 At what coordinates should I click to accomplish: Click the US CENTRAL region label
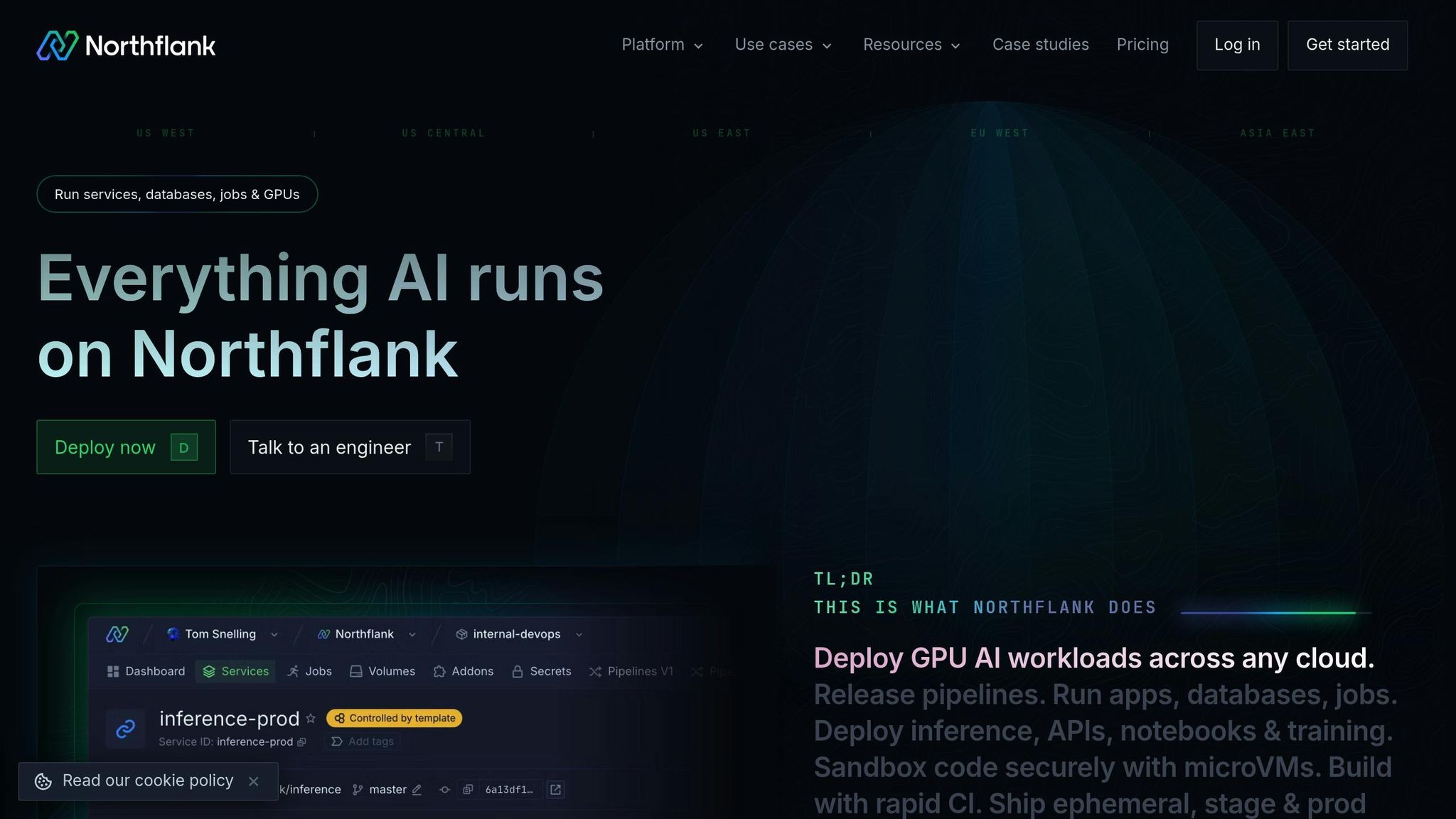pyautogui.click(x=444, y=133)
